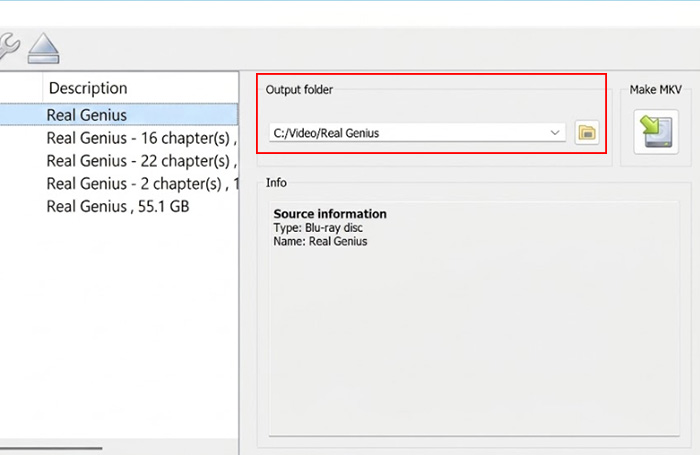
Task: Select Real Genius - 16 chapter(s) title
Action: point(141,138)
